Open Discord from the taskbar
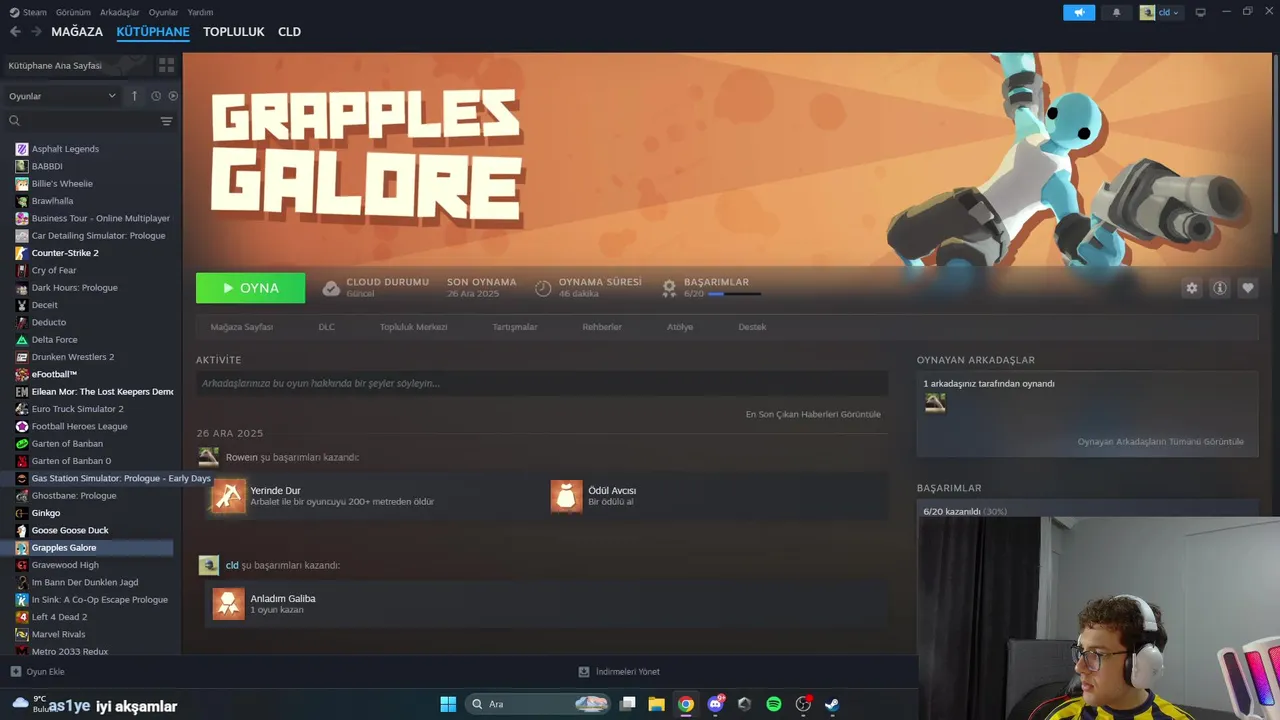Screen dimensions: 1280x720 coord(716,704)
